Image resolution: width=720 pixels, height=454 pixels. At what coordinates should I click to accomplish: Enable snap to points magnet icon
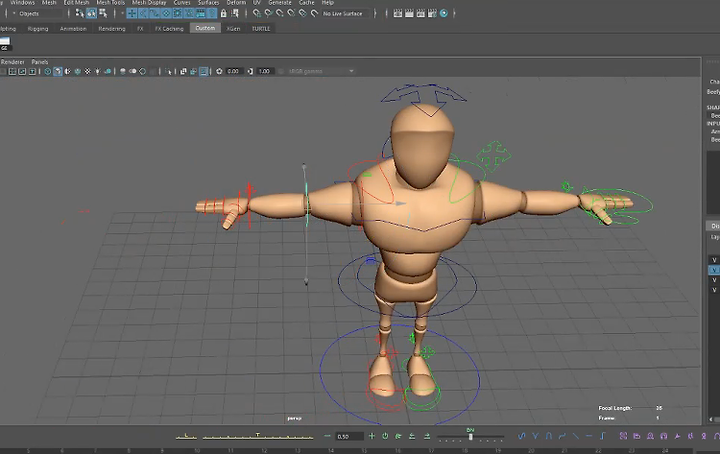(280, 13)
